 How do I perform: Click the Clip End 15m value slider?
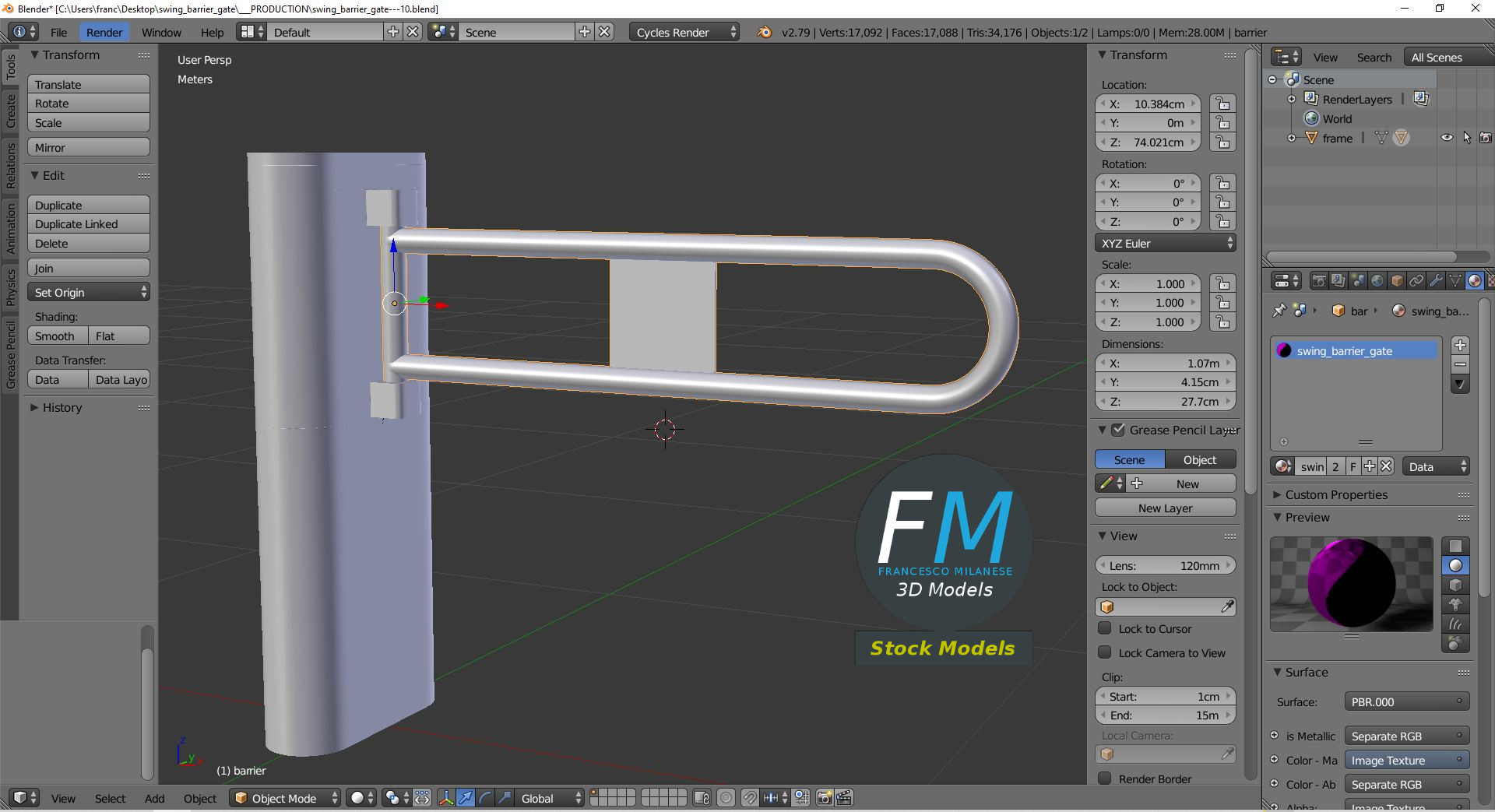coord(1166,715)
